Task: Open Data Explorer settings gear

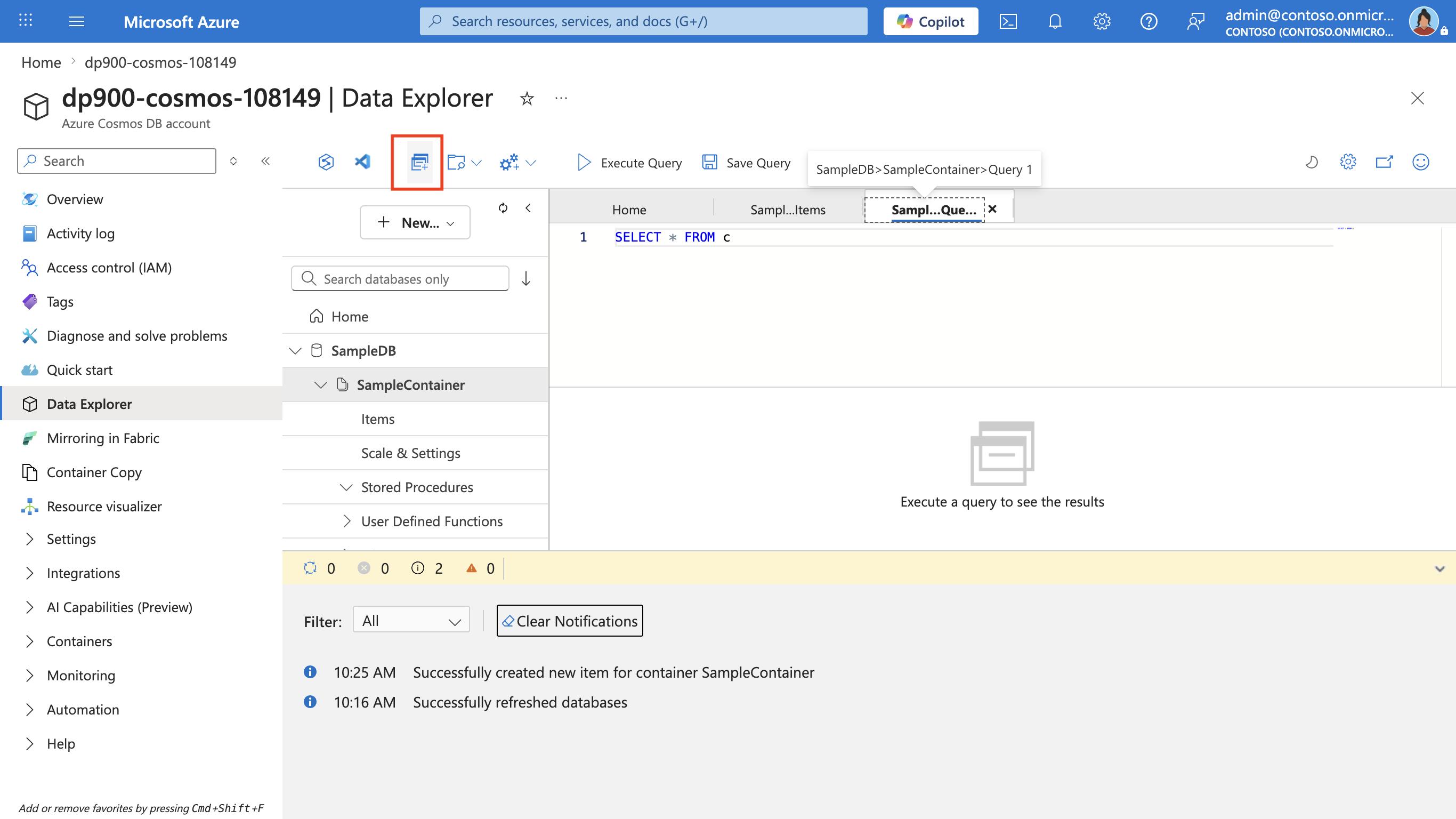Action: pyautogui.click(x=1348, y=162)
